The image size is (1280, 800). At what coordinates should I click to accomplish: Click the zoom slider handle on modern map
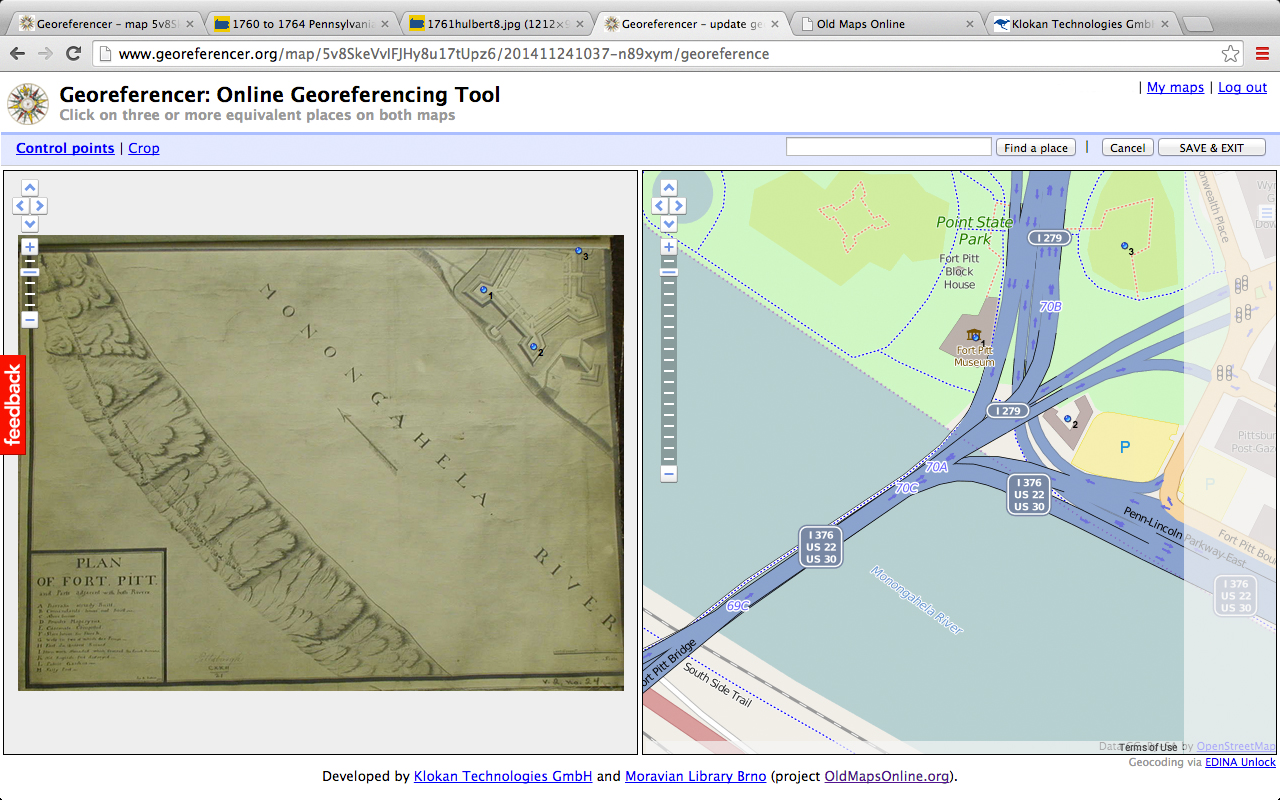click(x=669, y=272)
